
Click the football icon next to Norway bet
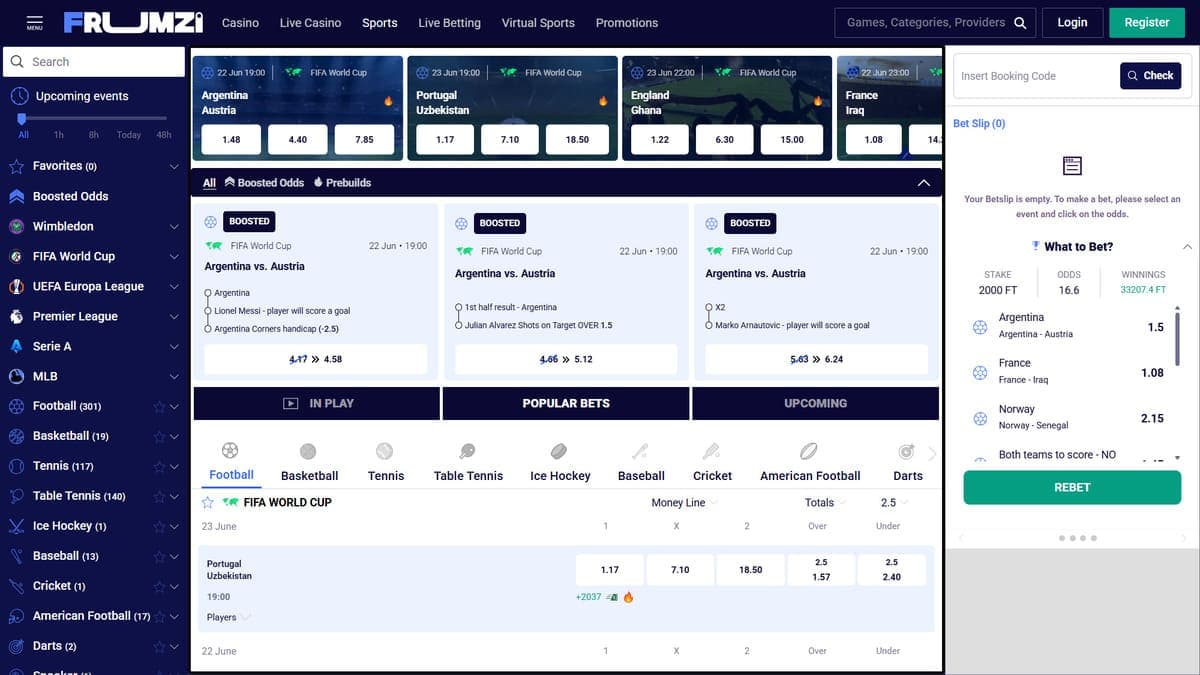tap(980, 418)
